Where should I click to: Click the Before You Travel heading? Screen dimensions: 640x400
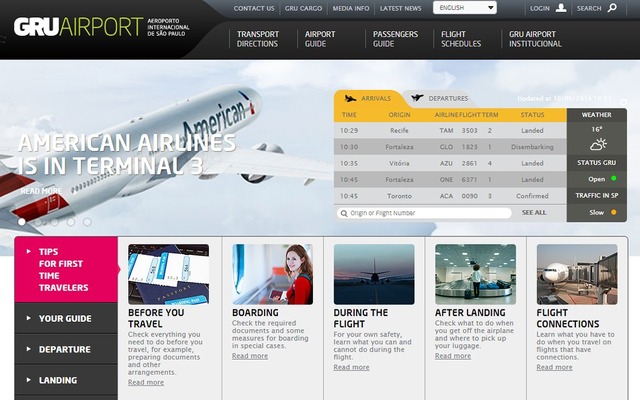tap(156, 318)
